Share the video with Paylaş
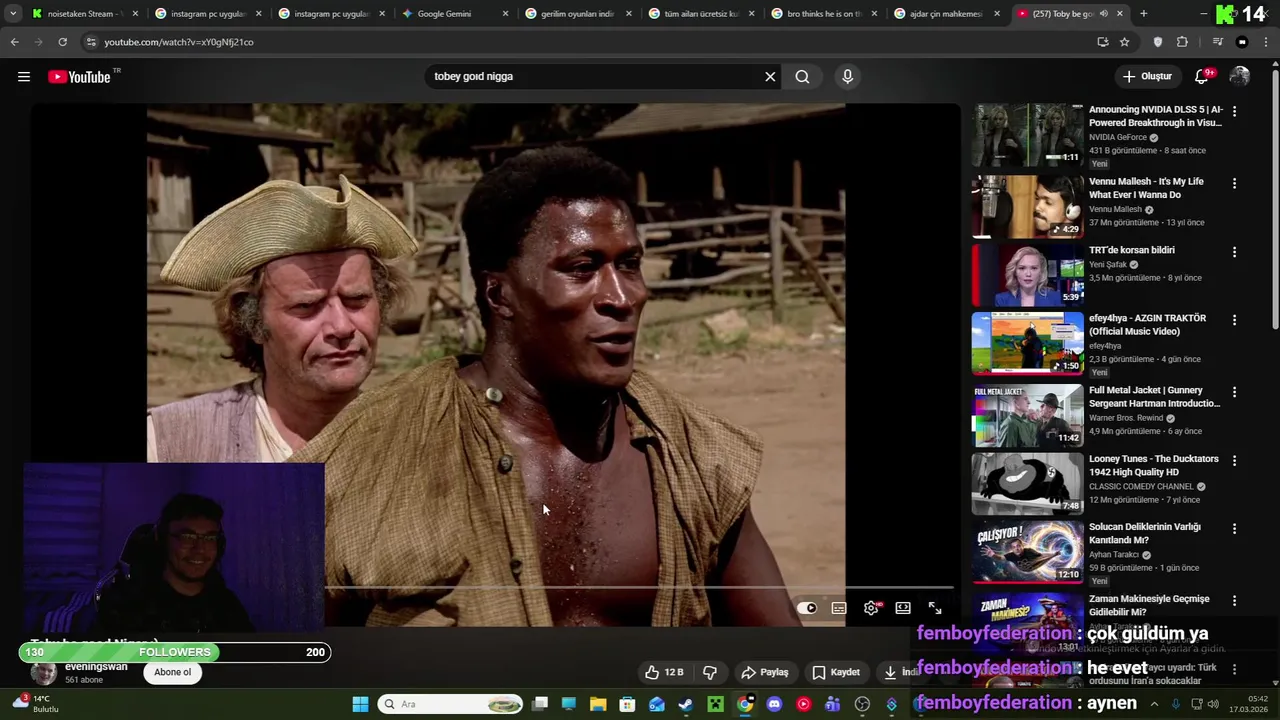Image resolution: width=1280 pixels, height=720 pixels. click(764, 672)
